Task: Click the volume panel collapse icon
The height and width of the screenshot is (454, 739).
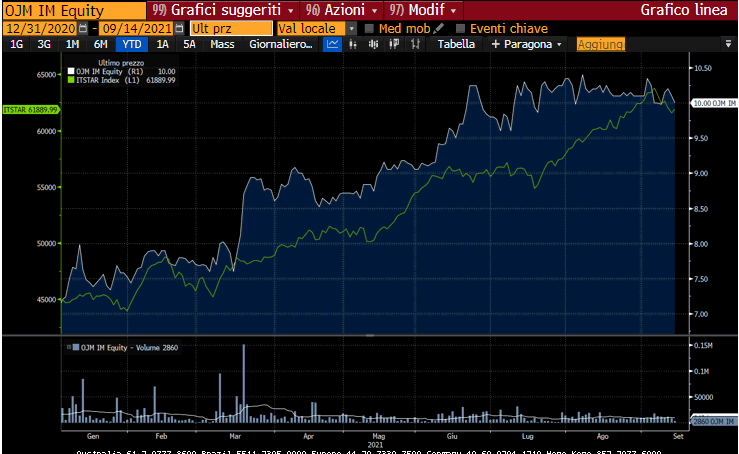Action: (69, 347)
